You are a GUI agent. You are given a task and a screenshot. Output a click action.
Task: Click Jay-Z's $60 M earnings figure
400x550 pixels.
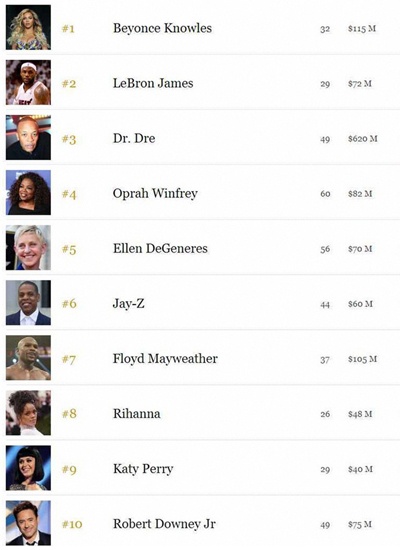tap(360, 304)
